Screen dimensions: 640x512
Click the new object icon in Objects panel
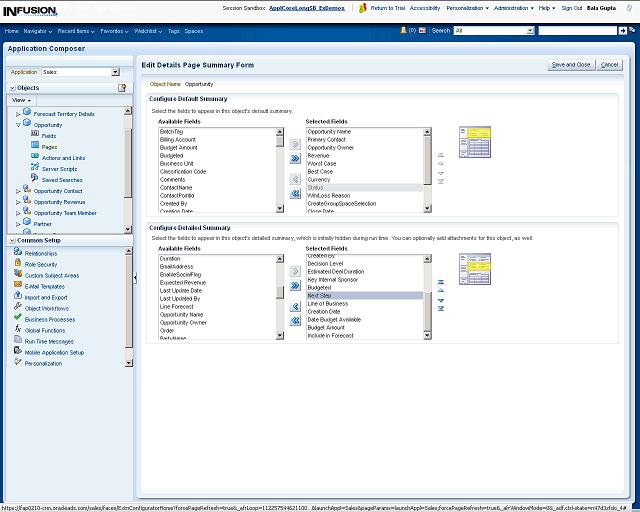(122, 88)
